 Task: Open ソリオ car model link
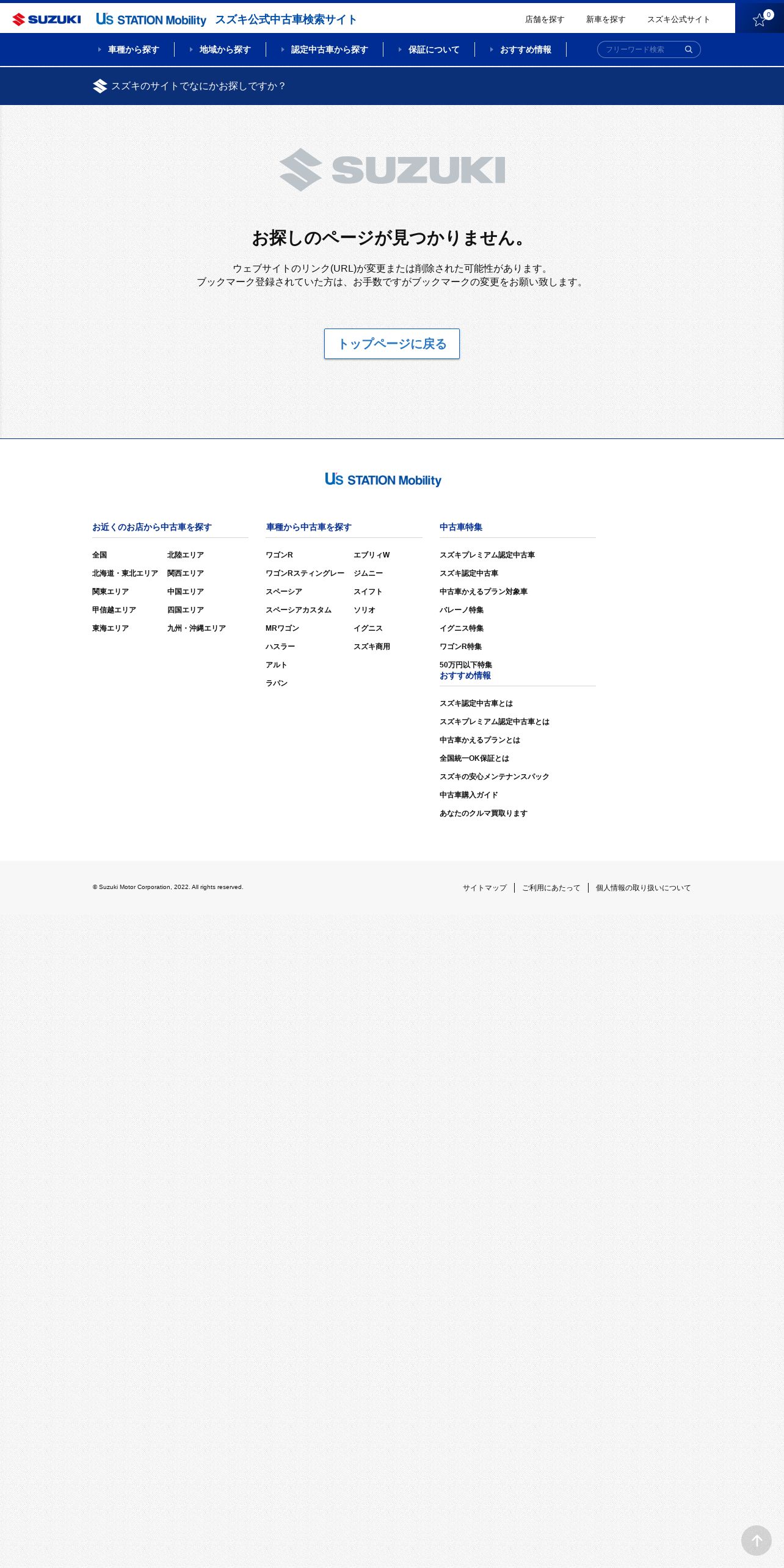(365, 610)
